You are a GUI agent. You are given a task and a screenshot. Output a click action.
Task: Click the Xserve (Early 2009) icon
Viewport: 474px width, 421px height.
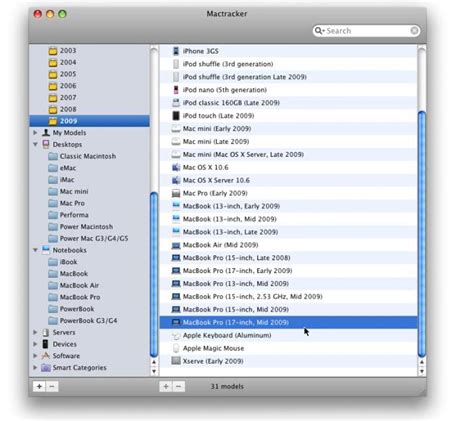pos(176,361)
